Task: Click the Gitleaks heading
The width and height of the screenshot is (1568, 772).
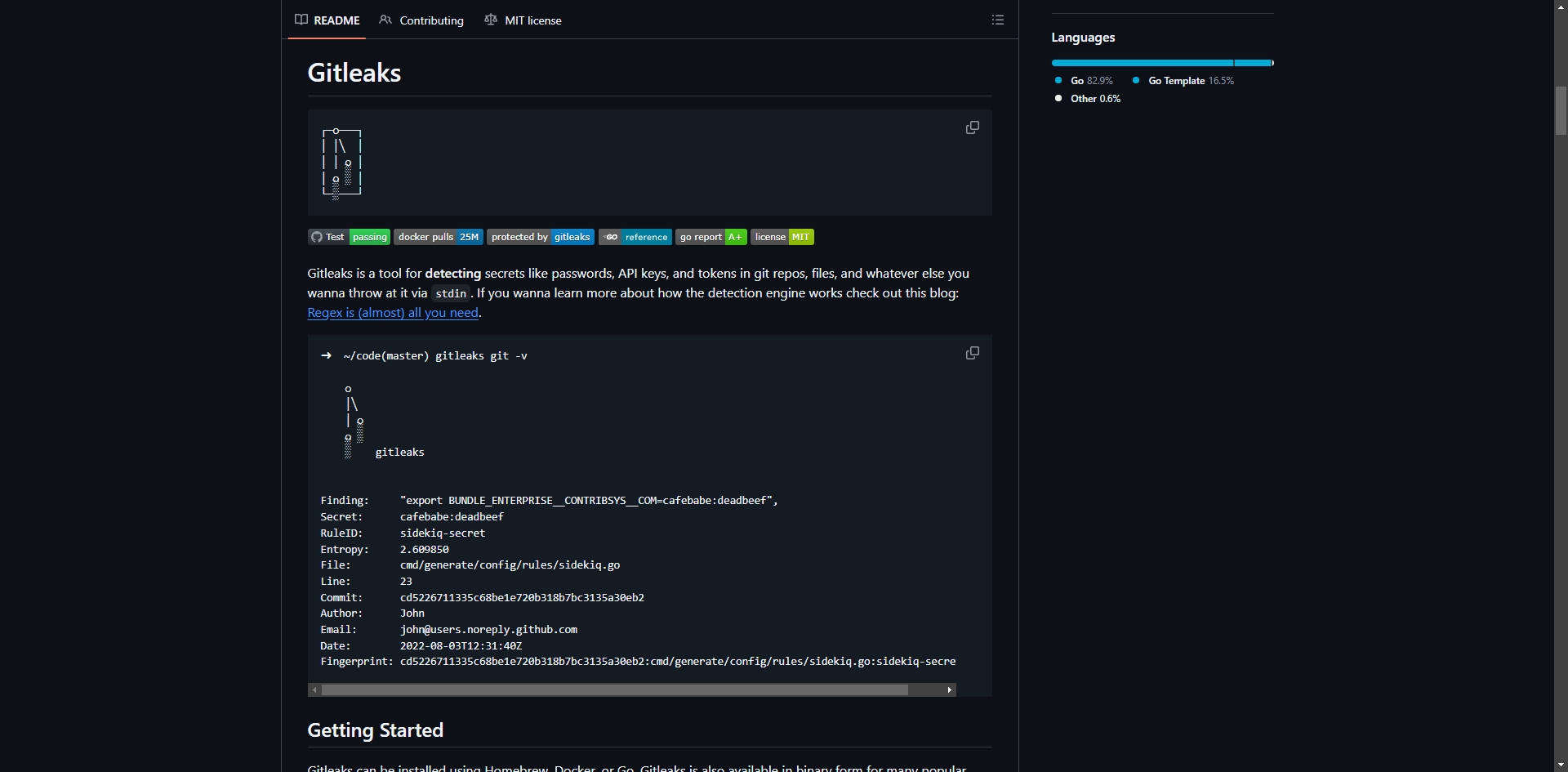Action: tap(354, 73)
